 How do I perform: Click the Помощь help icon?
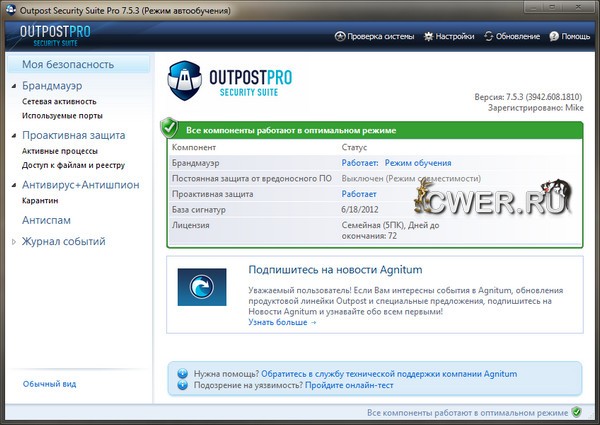(553, 36)
